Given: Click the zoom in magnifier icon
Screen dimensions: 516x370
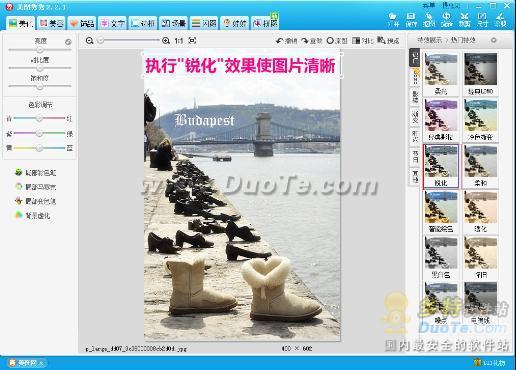Looking at the screenshot, I should 166,41.
